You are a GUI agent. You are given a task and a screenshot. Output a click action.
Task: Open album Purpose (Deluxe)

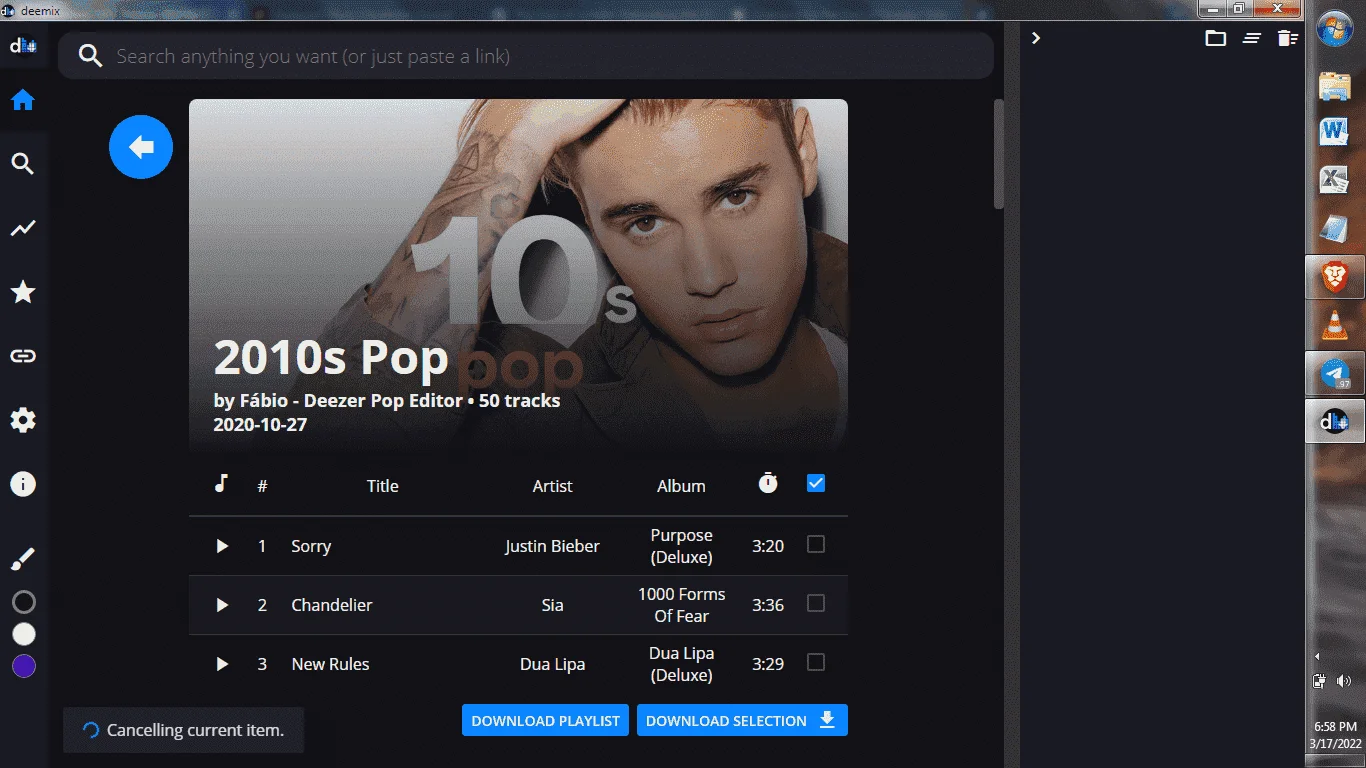click(681, 546)
